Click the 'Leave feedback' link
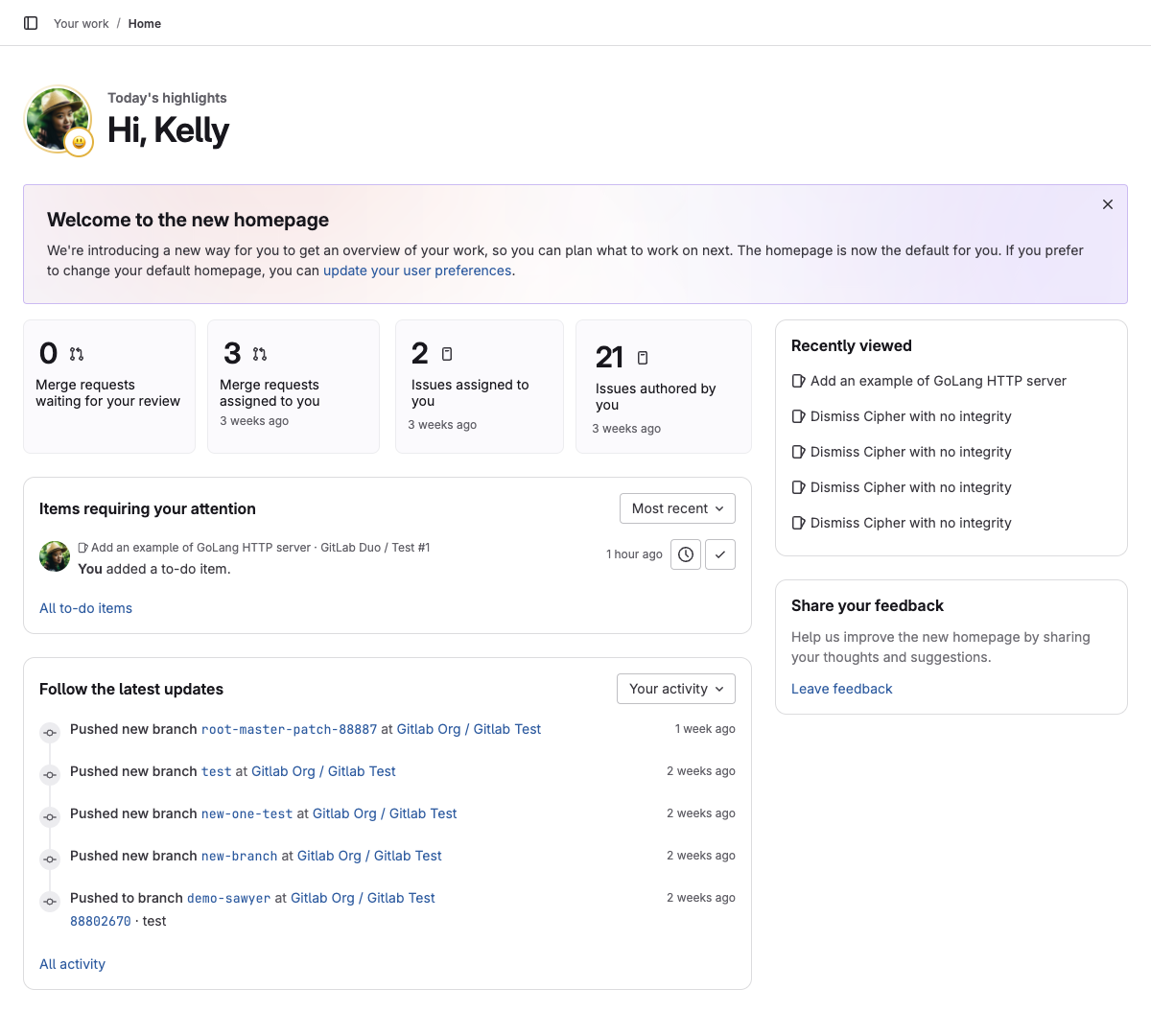Image resolution: width=1151 pixels, height=1036 pixels. click(x=841, y=688)
